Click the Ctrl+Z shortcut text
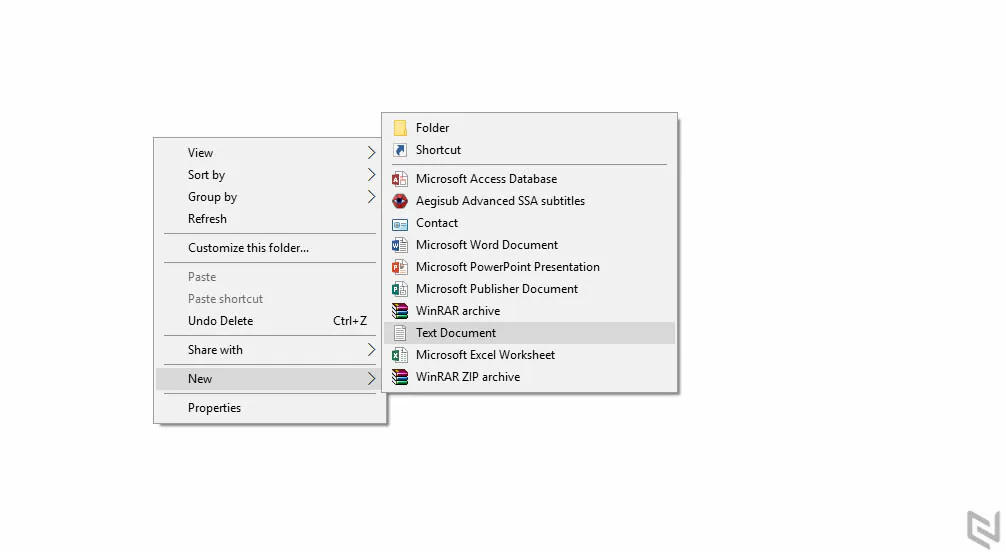 click(350, 321)
